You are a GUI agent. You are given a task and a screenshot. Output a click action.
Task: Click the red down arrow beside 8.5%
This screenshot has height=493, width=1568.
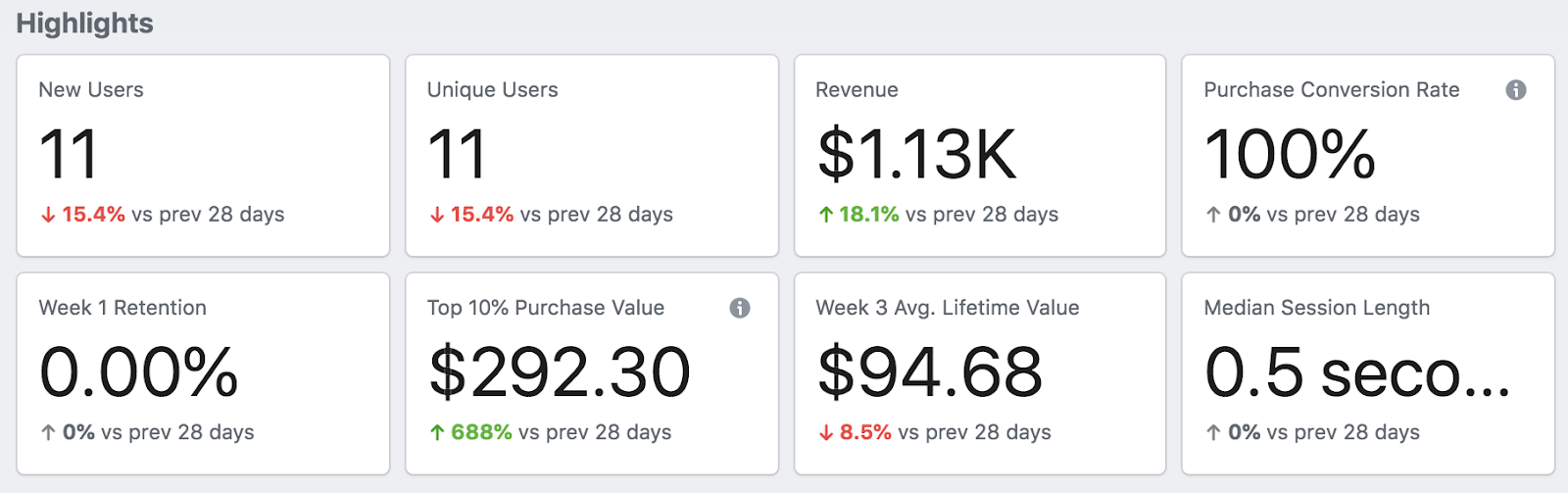(x=826, y=432)
